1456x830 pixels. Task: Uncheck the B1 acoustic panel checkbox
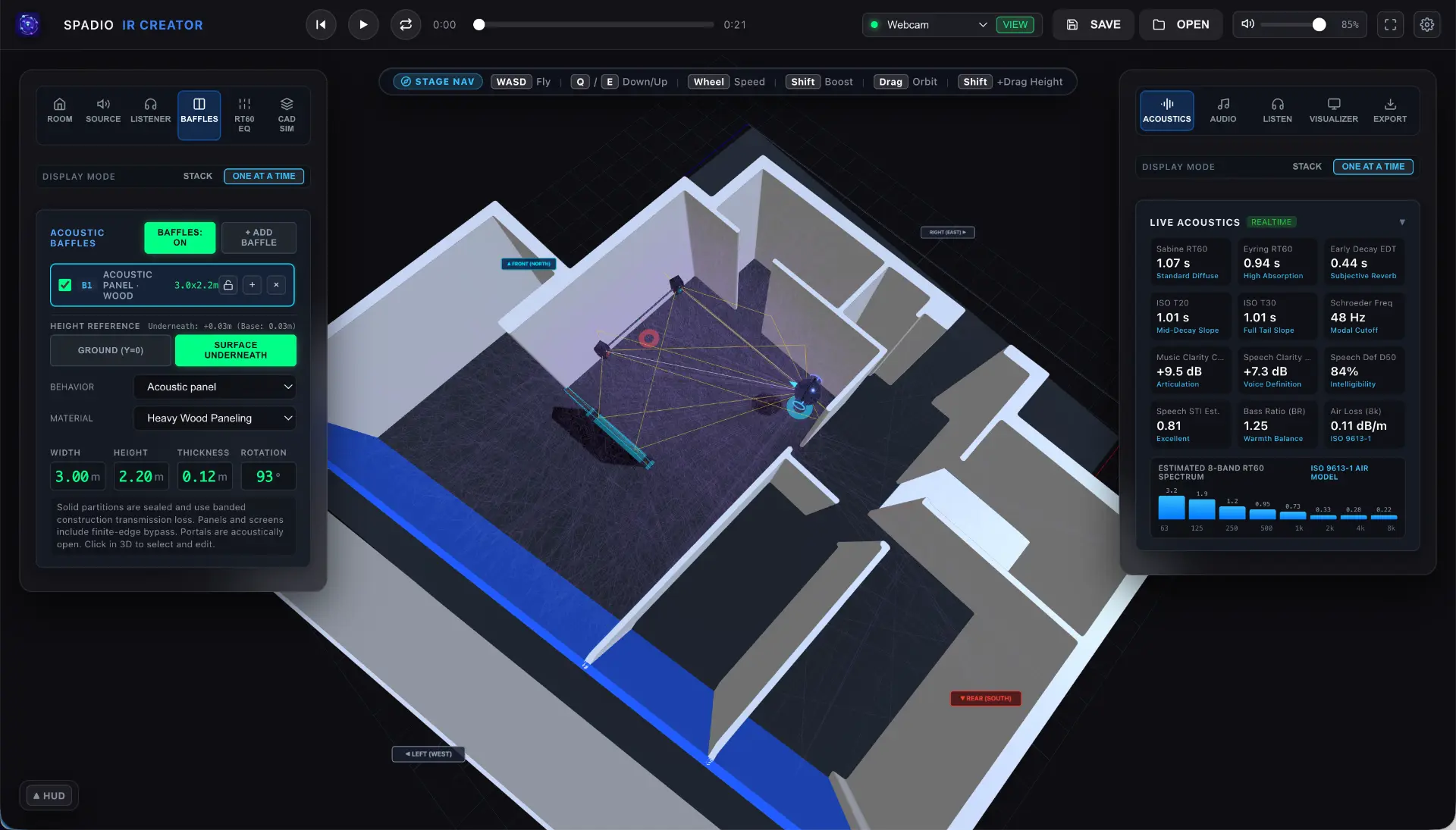pyautogui.click(x=65, y=285)
